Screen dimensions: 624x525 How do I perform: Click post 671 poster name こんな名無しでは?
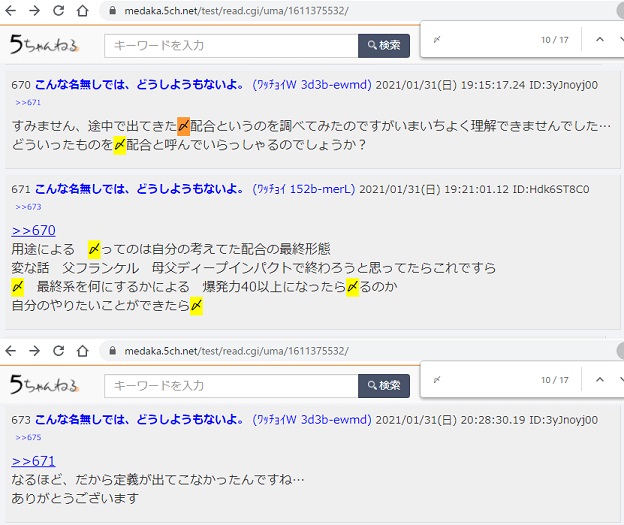139,189
